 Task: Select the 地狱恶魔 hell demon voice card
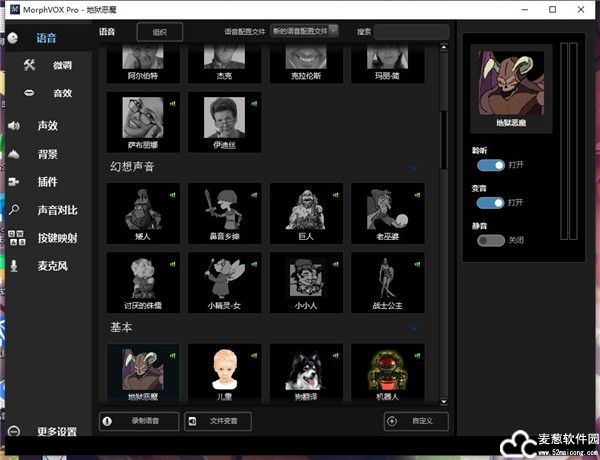(x=143, y=373)
